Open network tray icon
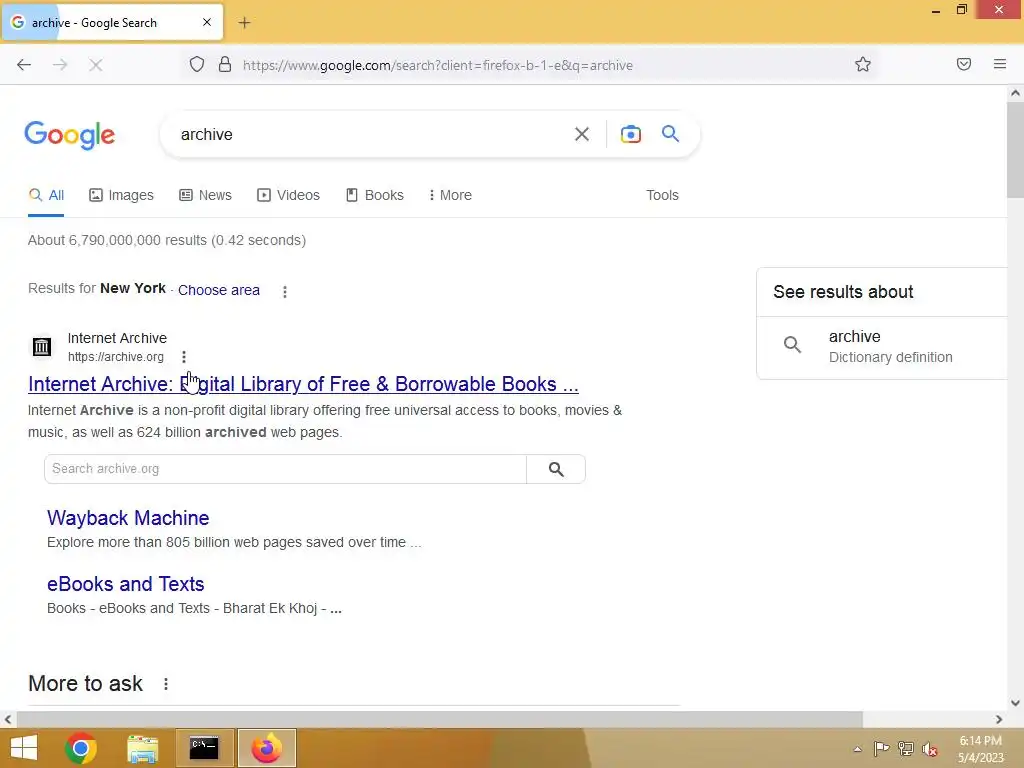The height and width of the screenshot is (768, 1024). point(906,749)
